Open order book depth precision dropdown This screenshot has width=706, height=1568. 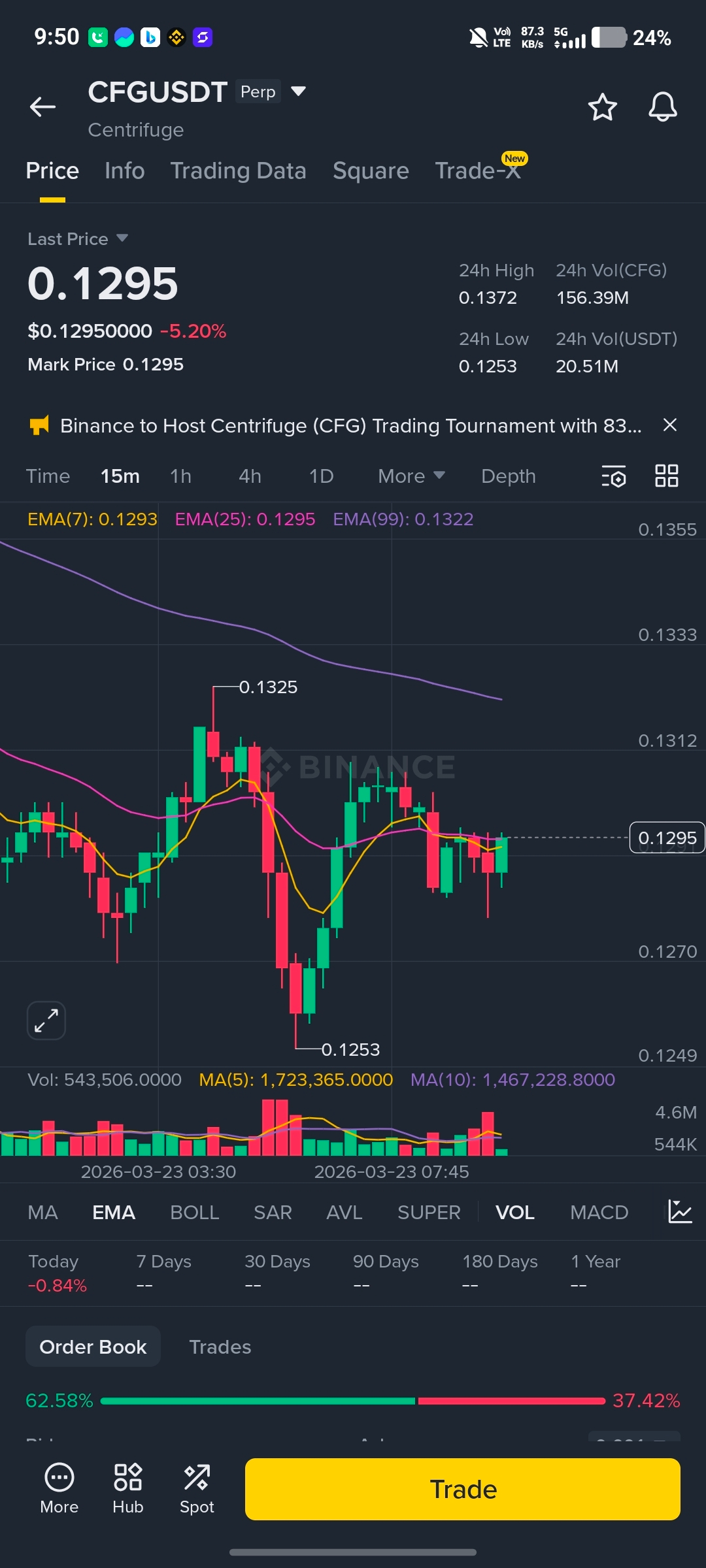click(634, 1437)
